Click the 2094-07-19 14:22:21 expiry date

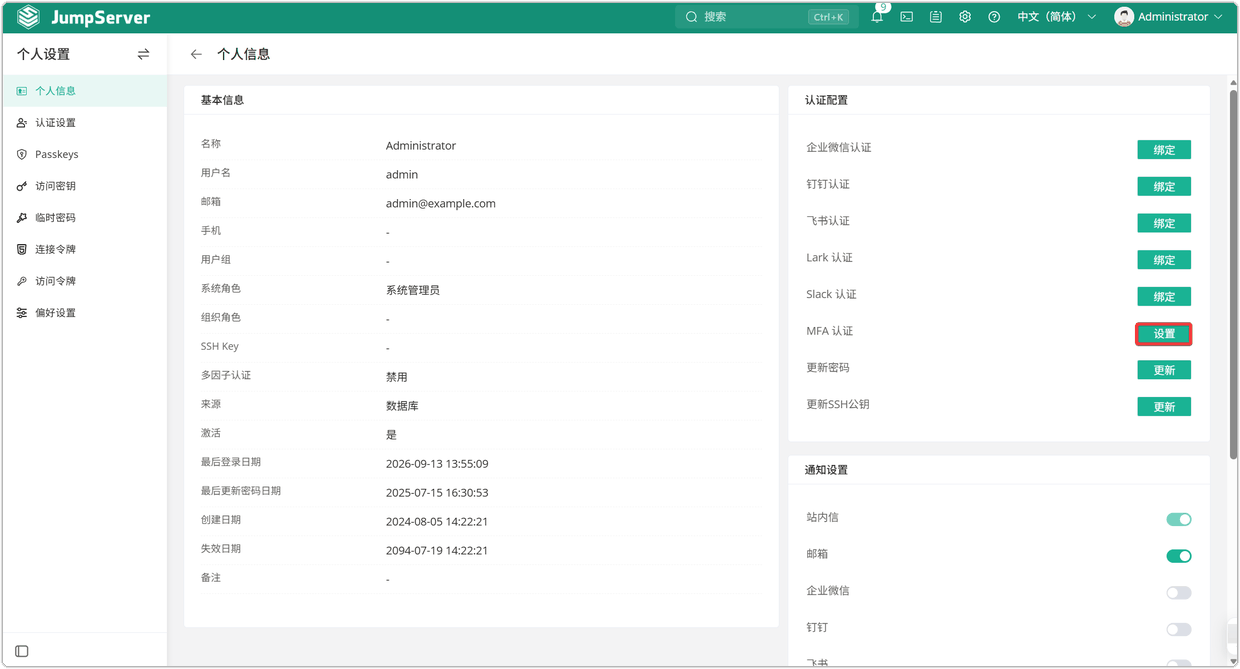(437, 551)
